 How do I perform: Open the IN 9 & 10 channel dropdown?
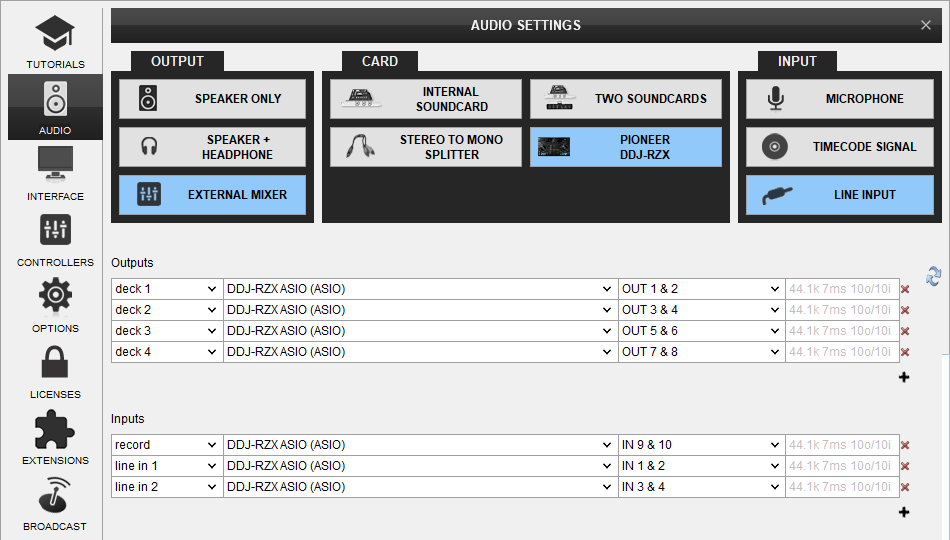[x=702, y=445]
